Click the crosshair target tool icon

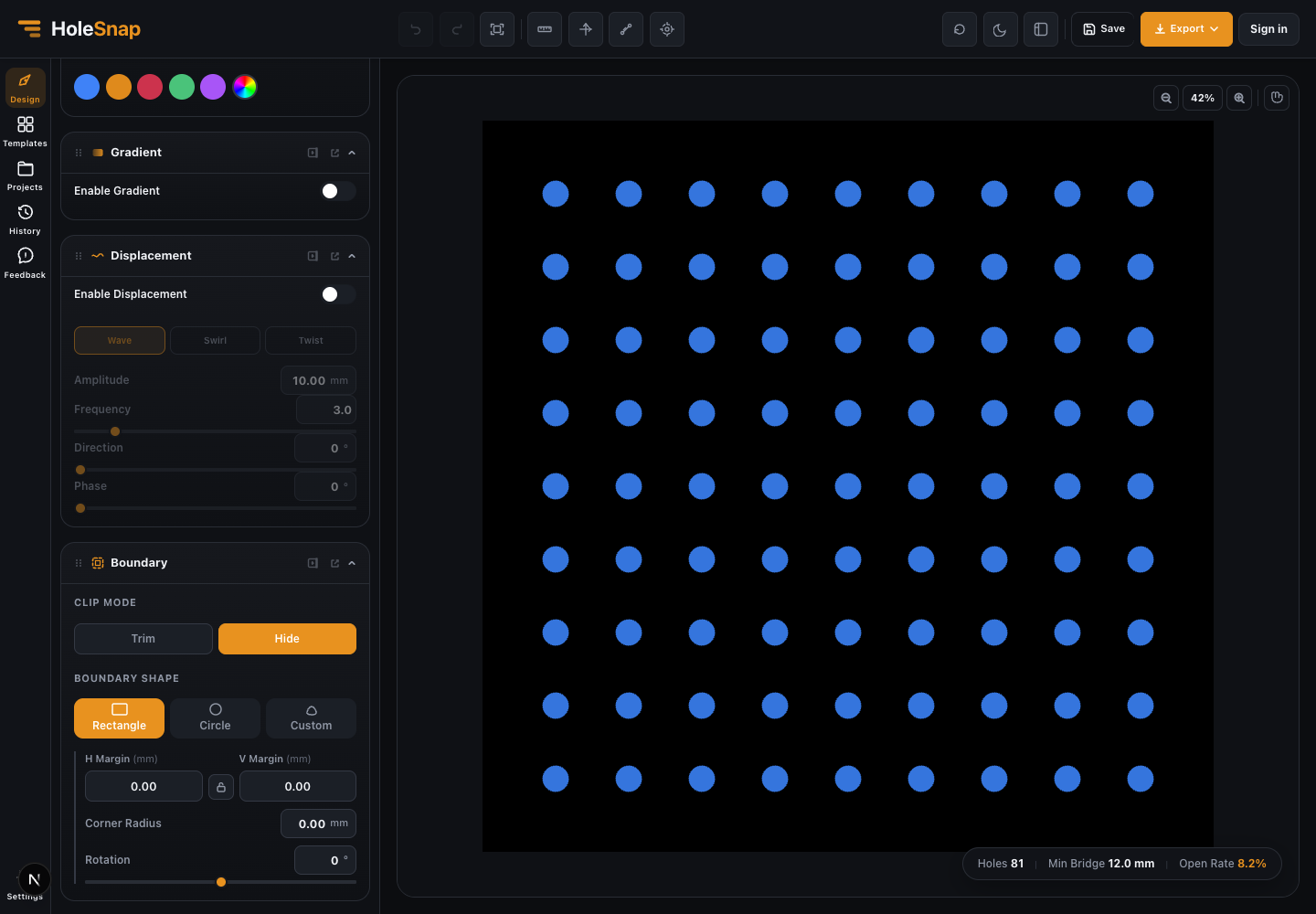[667, 29]
